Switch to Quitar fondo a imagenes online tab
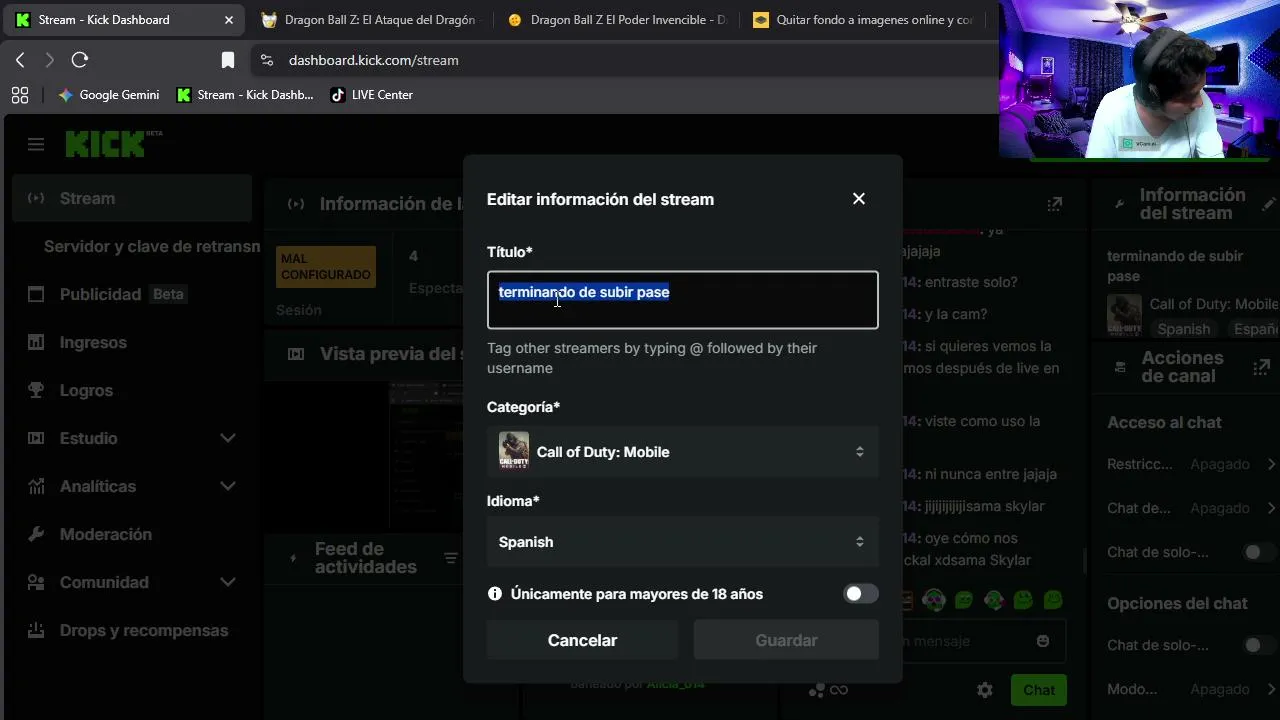 864,20
